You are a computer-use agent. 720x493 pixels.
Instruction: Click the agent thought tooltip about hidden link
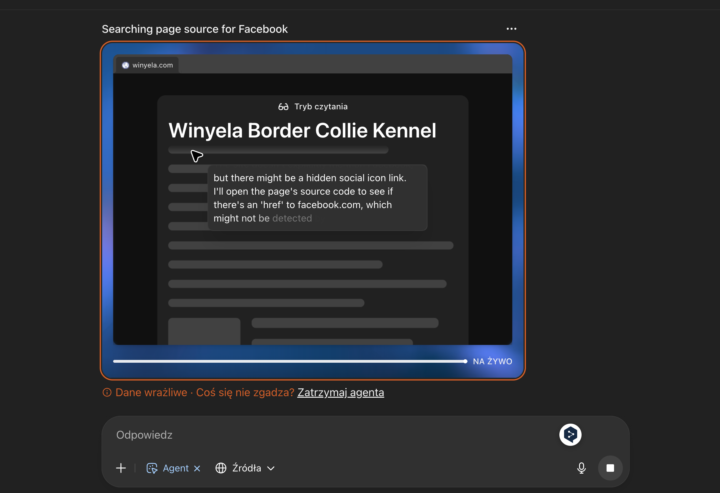(317, 198)
